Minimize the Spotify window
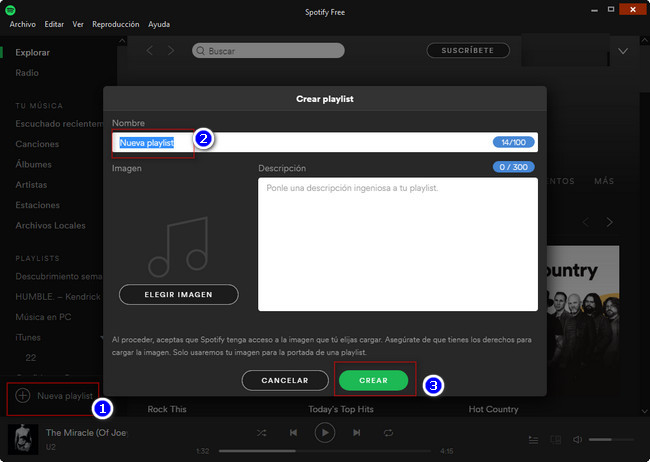 tap(594, 10)
